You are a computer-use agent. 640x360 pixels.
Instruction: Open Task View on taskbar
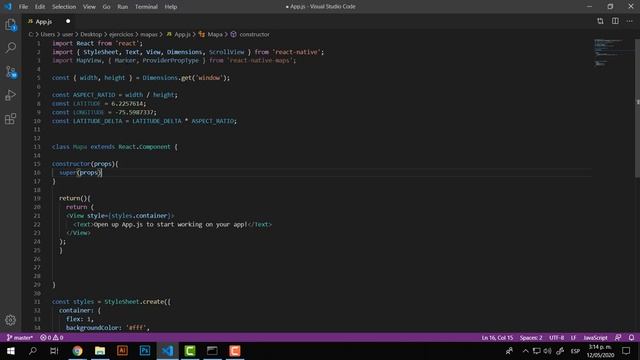(54, 351)
